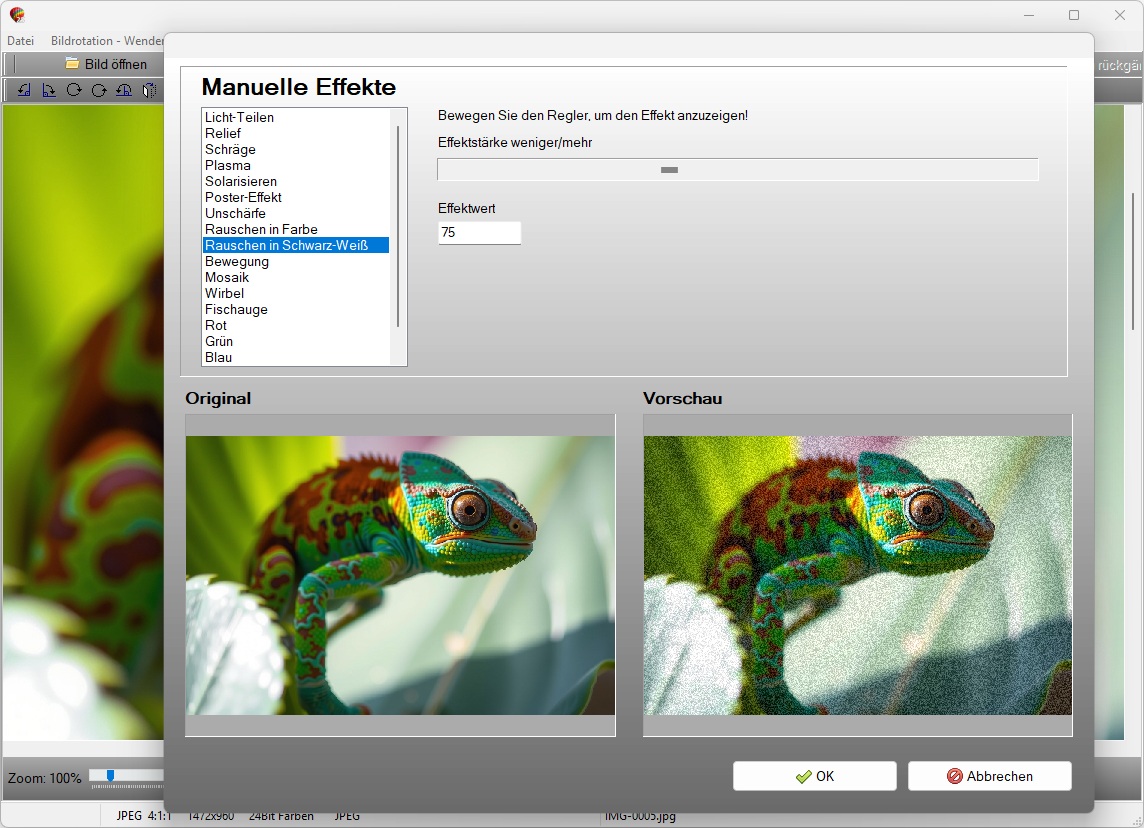Screen dimensions: 1144x828
Task: Pick Poster-Effekt from the list
Action: pyautogui.click(x=243, y=197)
